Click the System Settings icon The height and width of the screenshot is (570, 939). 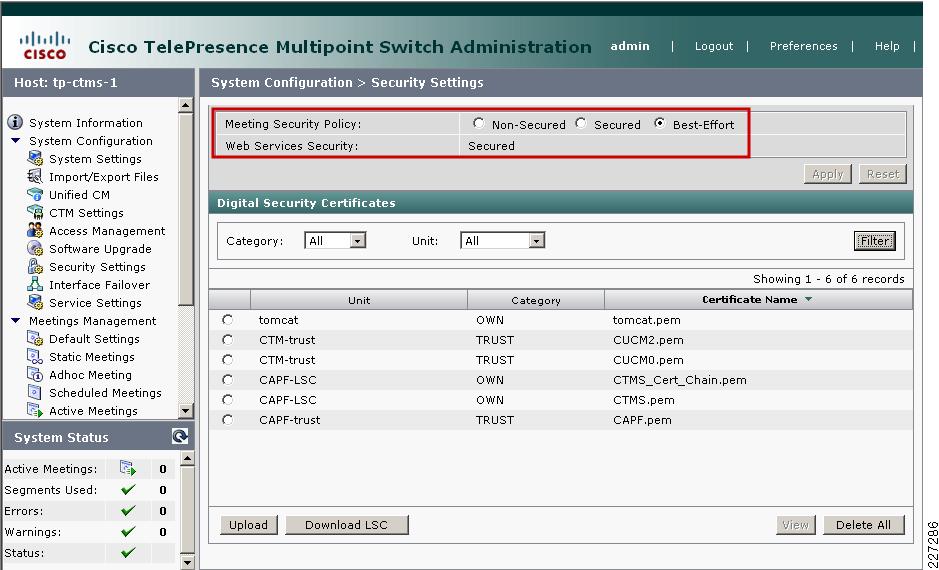coord(35,159)
